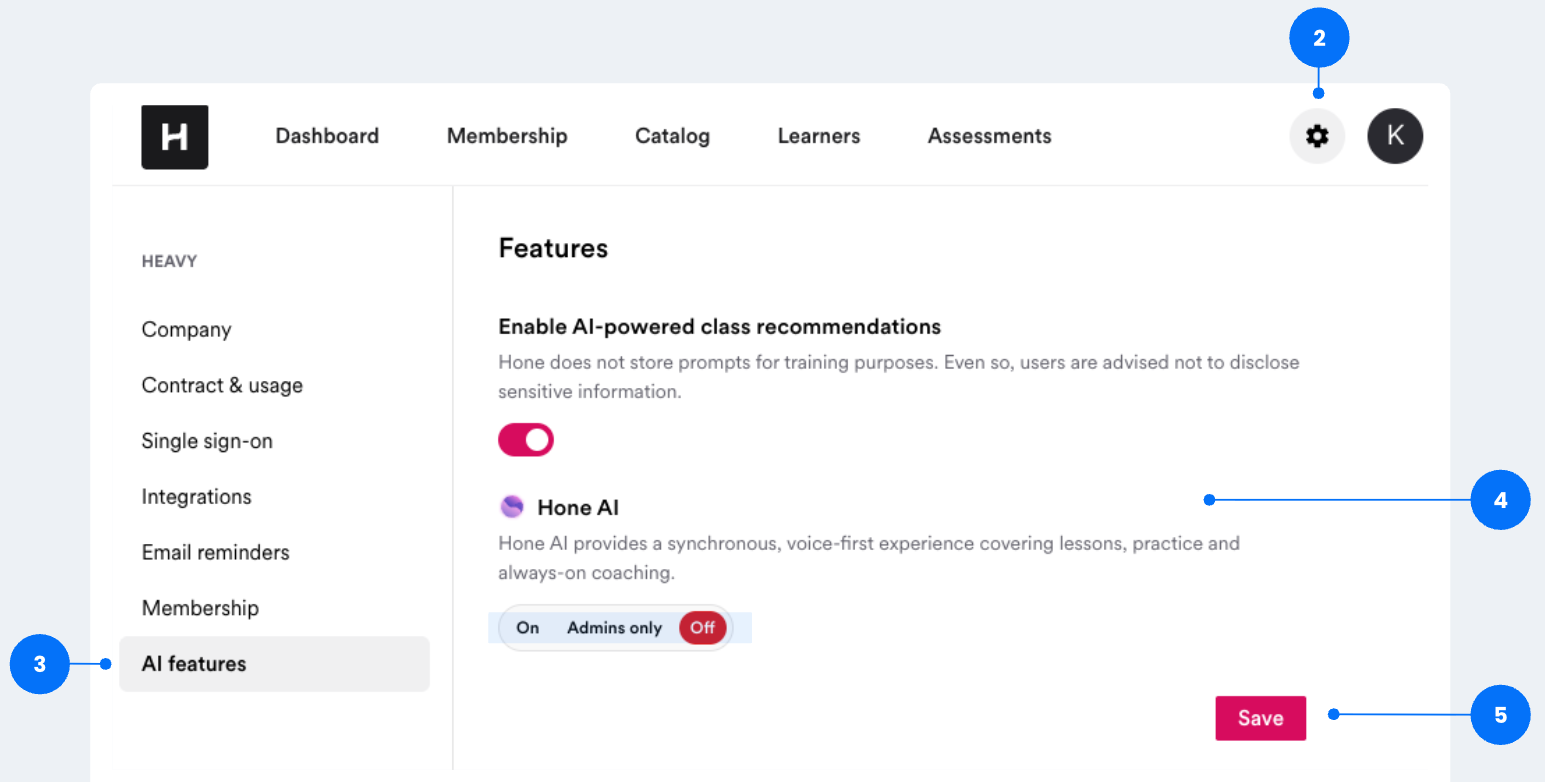Image resolution: width=1545 pixels, height=782 pixels.
Task: Go to the Dashboard tab
Action: tap(327, 136)
